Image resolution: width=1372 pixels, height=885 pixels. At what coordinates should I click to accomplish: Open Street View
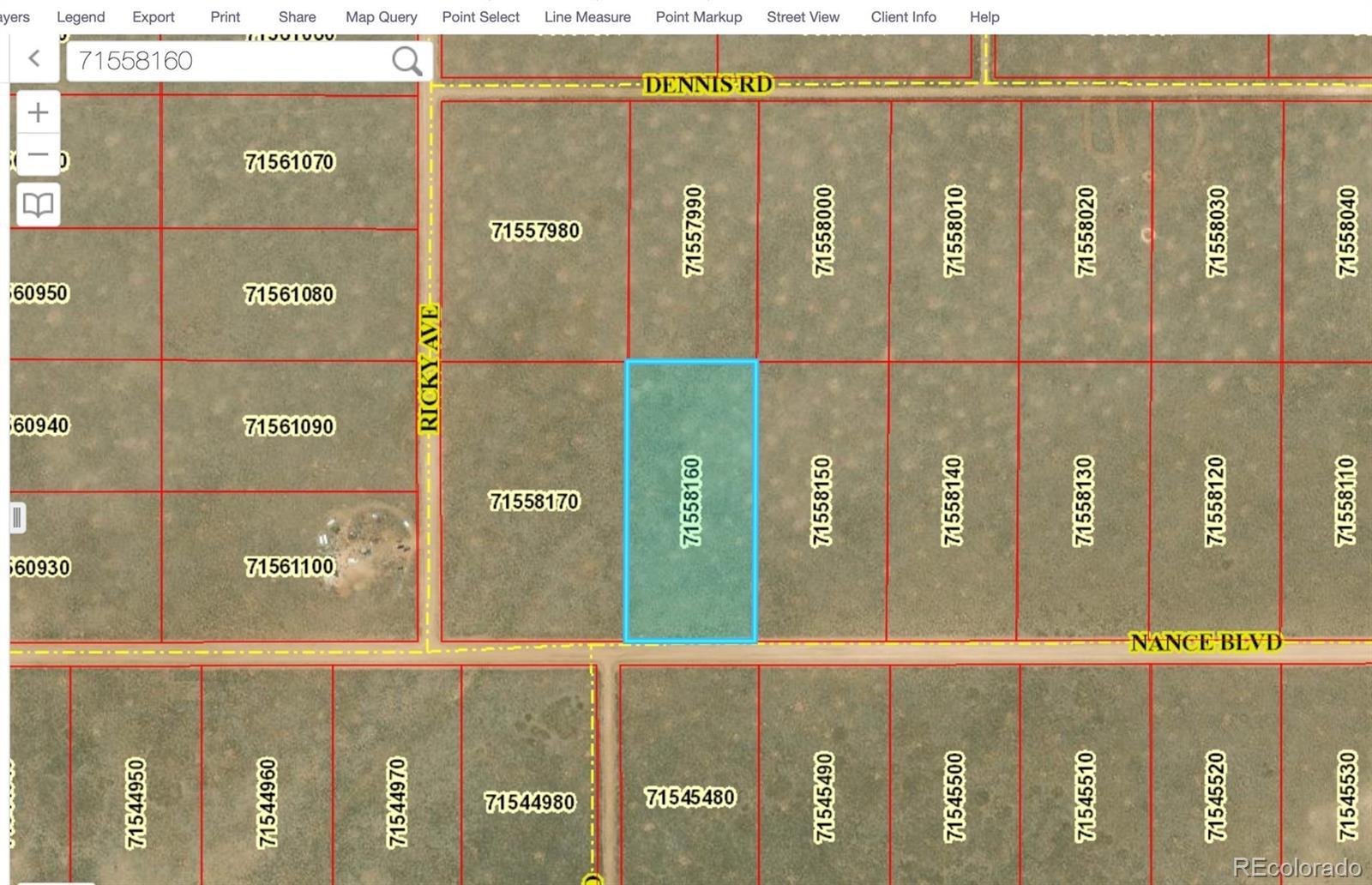(x=803, y=16)
